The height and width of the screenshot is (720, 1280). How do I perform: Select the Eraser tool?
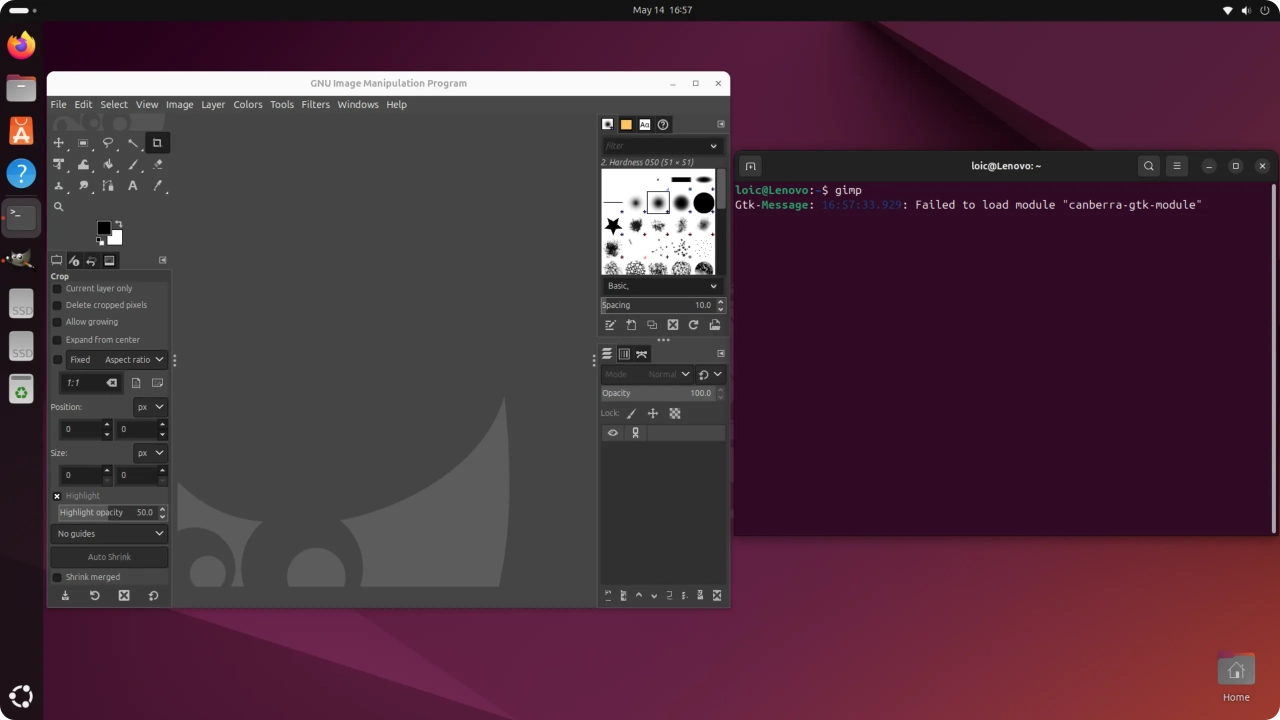coord(157,165)
